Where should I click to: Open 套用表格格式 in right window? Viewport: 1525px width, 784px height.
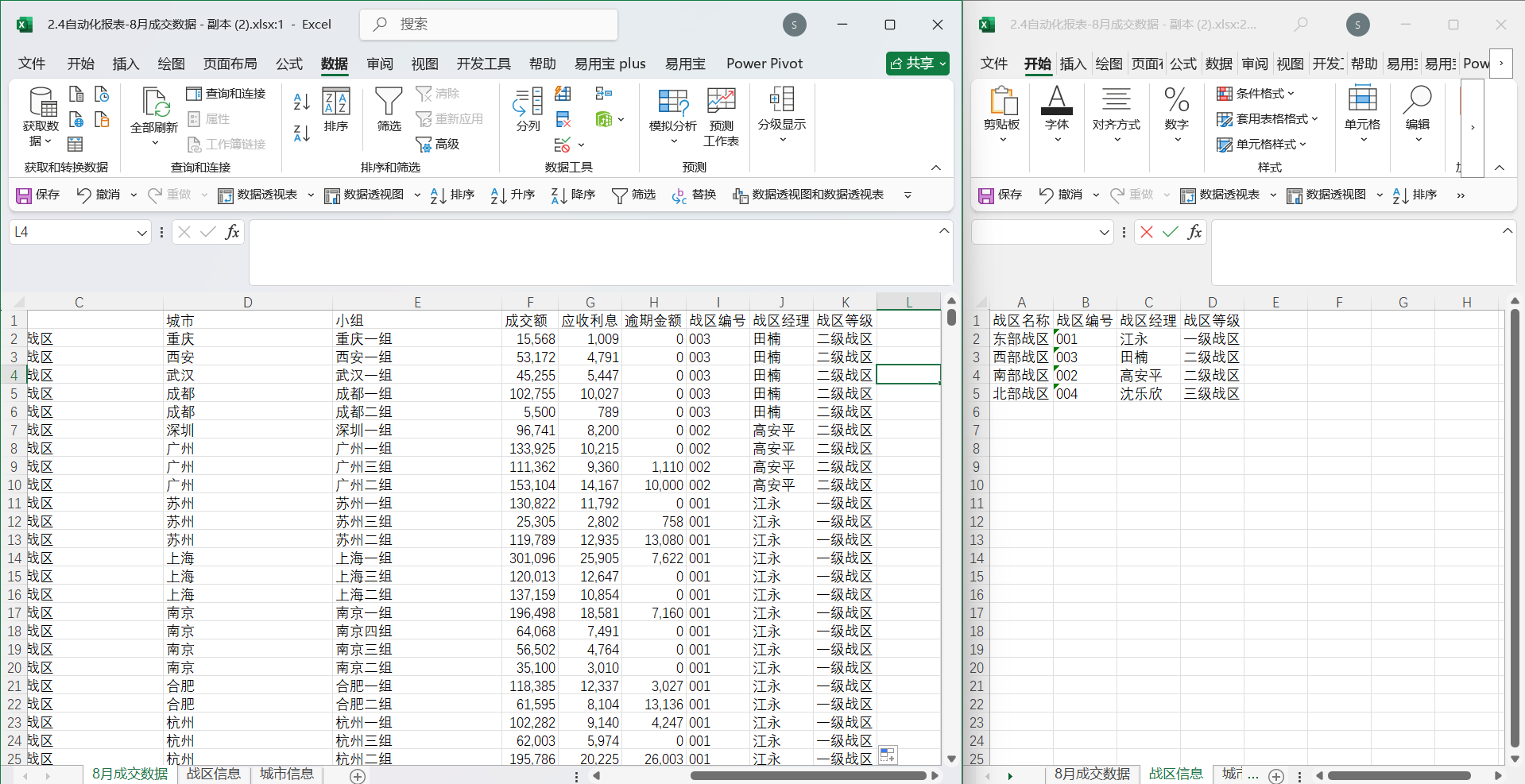pyautogui.click(x=1268, y=119)
